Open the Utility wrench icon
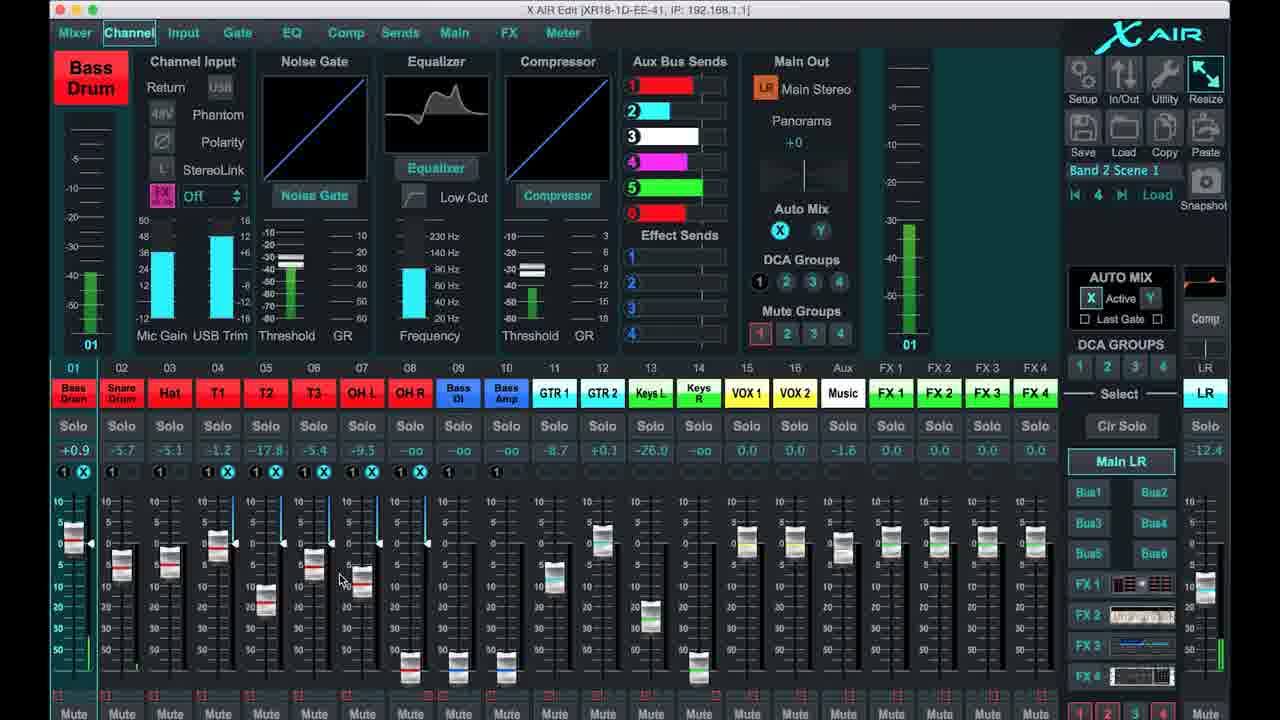 (1165, 75)
